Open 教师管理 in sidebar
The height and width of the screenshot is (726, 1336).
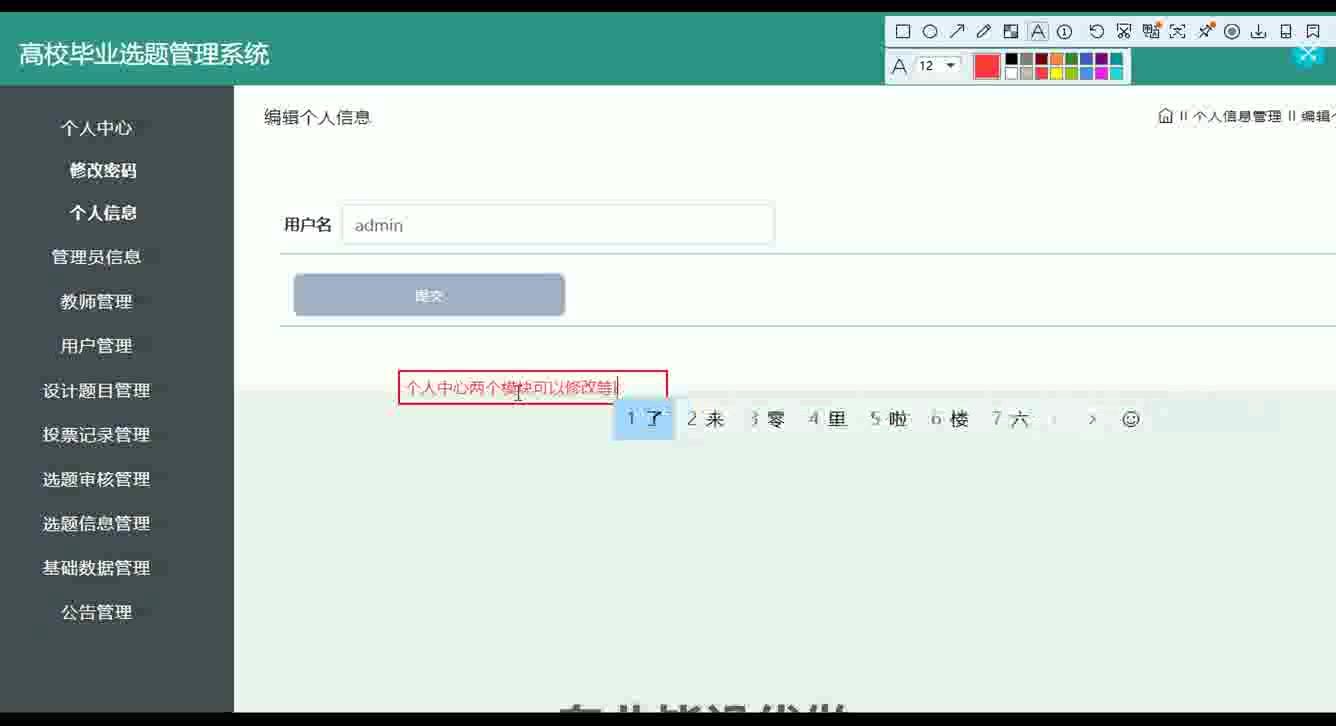(x=96, y=301)
